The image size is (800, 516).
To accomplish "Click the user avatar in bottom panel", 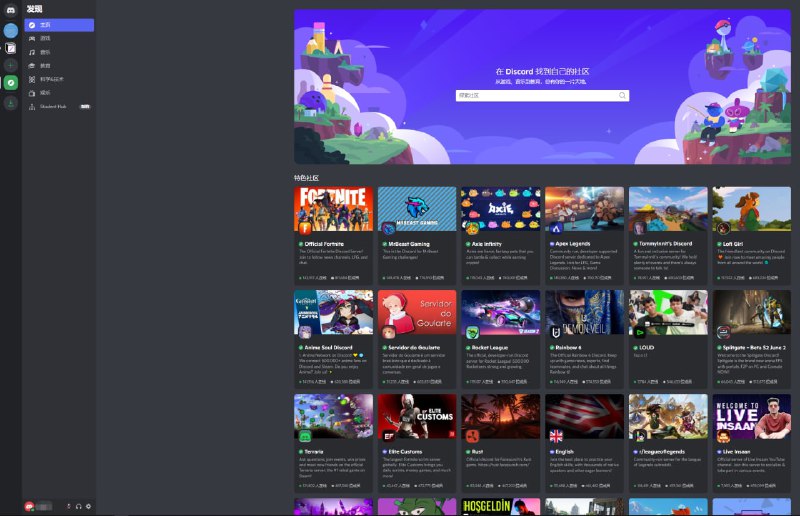I will pos(30,506).
